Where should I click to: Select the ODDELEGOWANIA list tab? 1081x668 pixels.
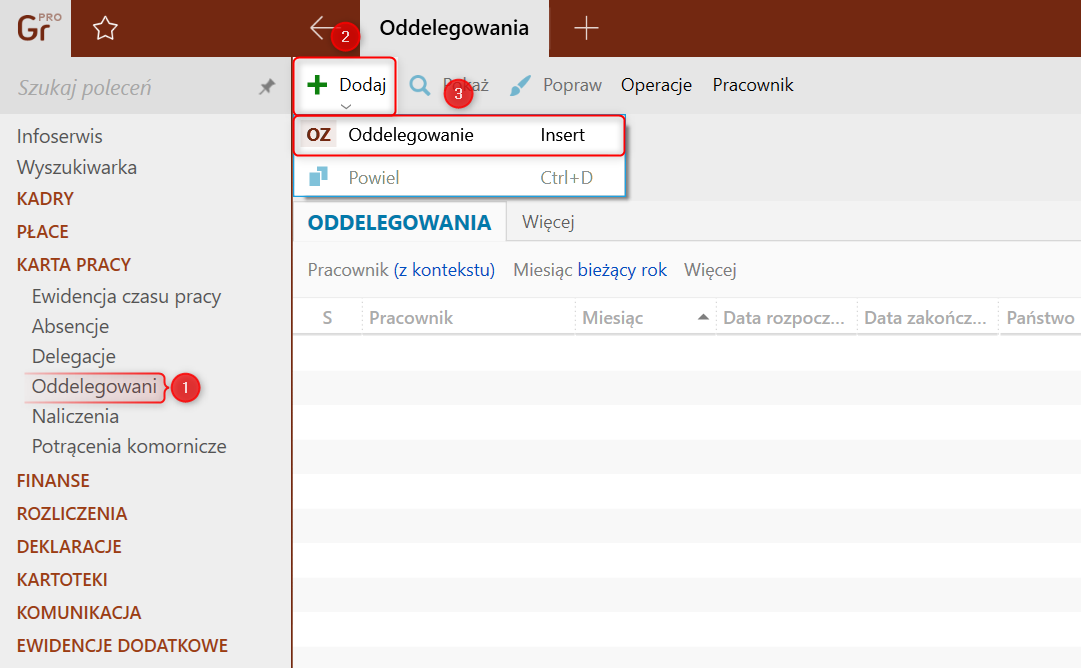click(400, 222)
